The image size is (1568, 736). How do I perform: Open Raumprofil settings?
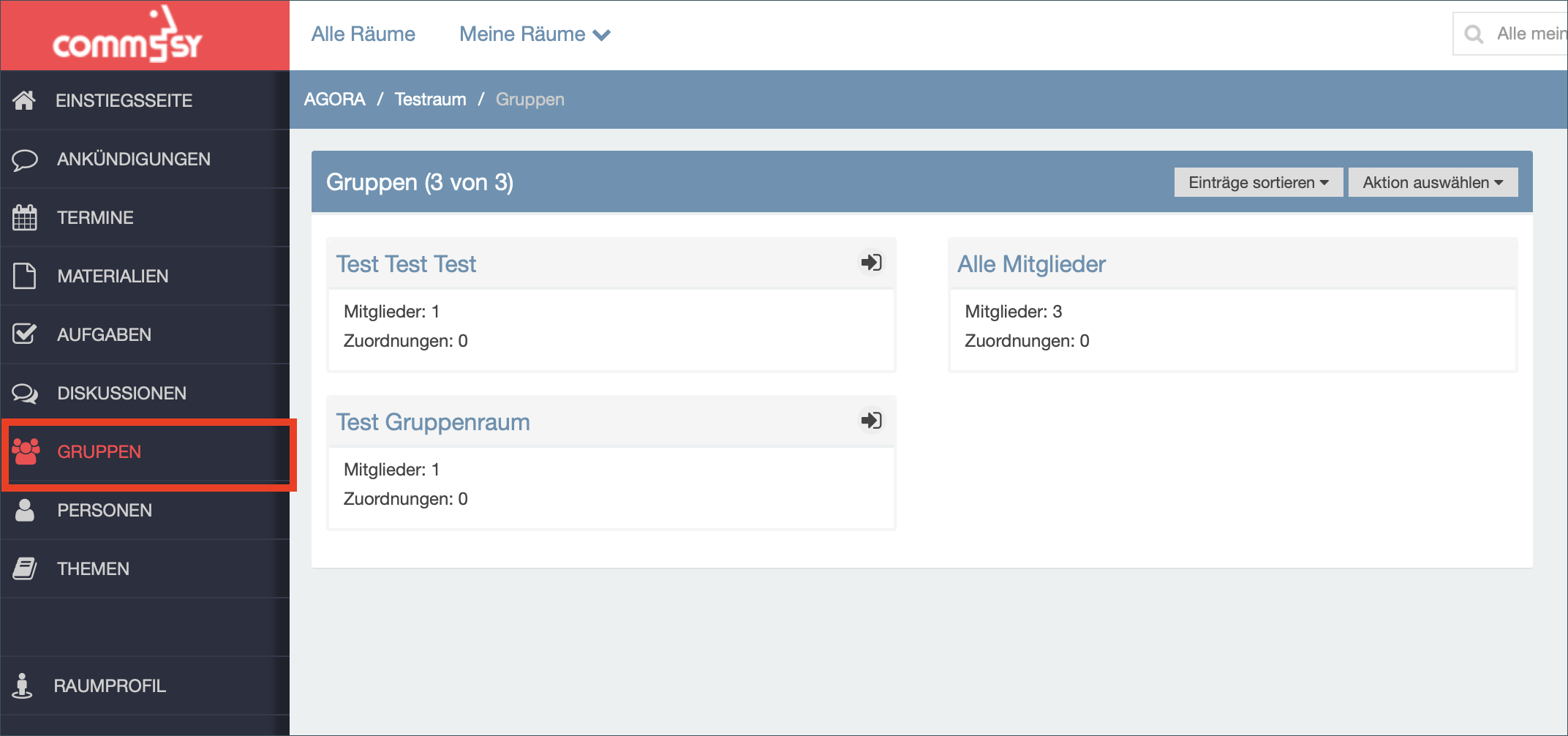point(145,686)
